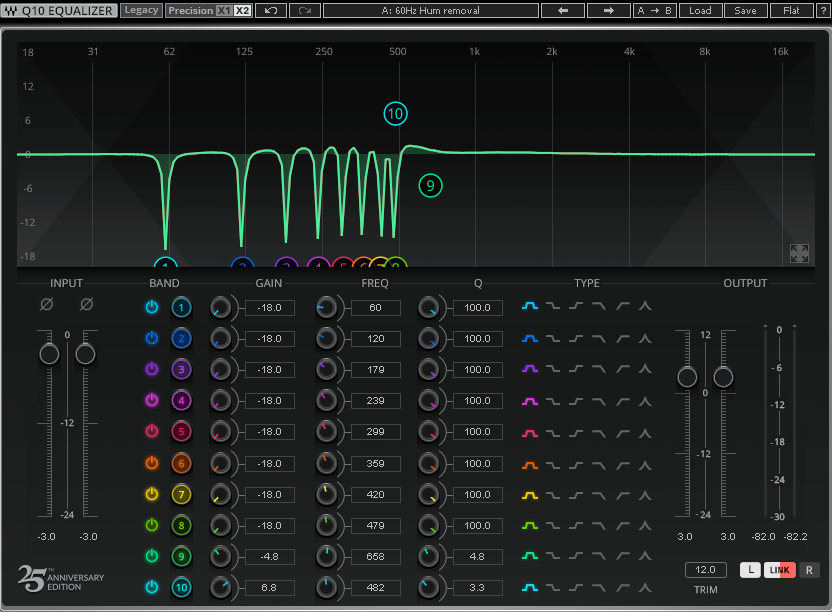Click band 9 marker on EQ graph
This screenshot has height=612, width=832.
tap(430, 186)
